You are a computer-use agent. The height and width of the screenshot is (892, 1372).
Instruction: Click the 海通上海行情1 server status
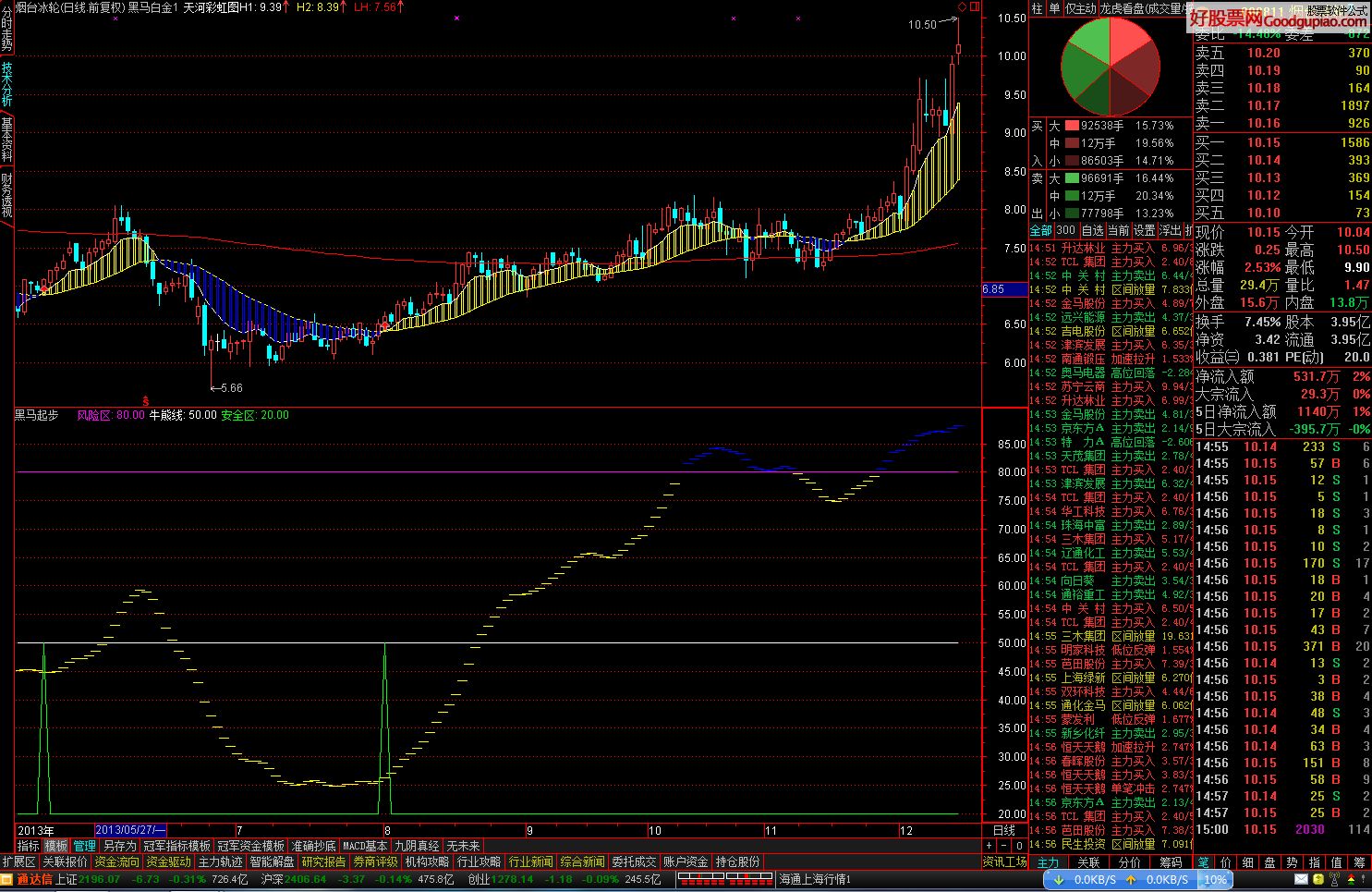(x=815, y=879)
